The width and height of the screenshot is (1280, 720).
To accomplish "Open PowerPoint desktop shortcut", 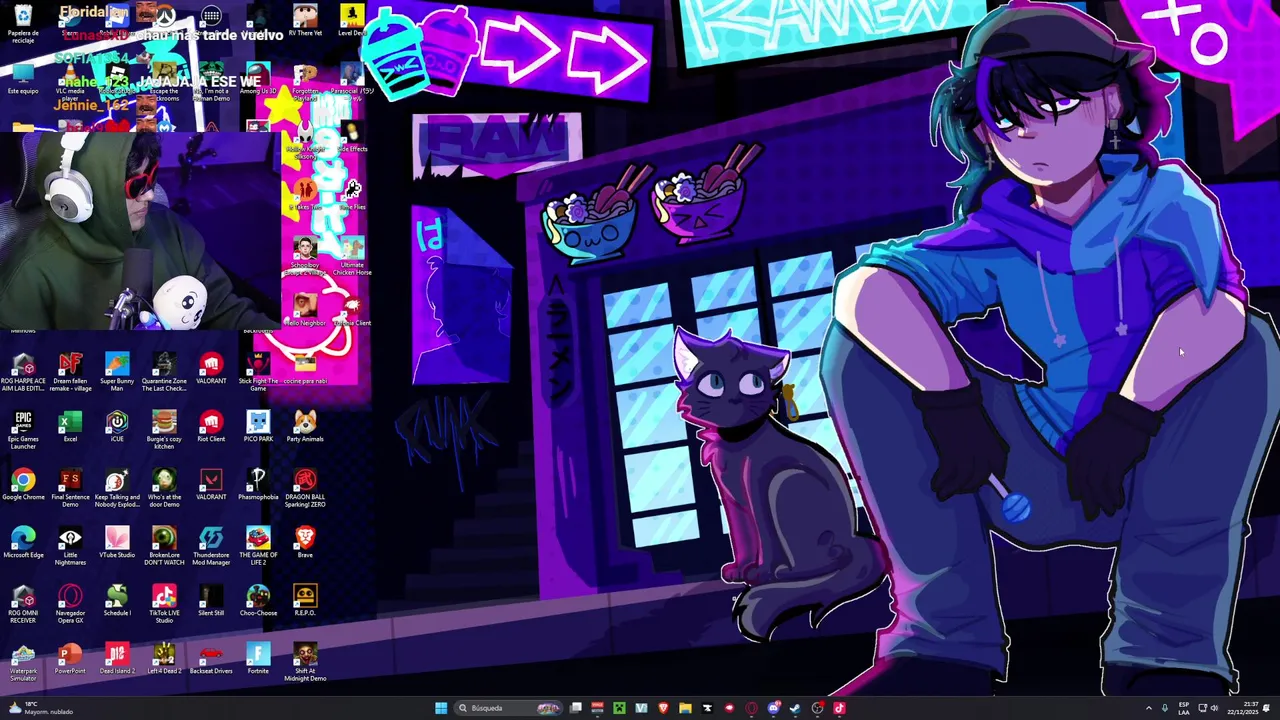I will coord(70,659).
